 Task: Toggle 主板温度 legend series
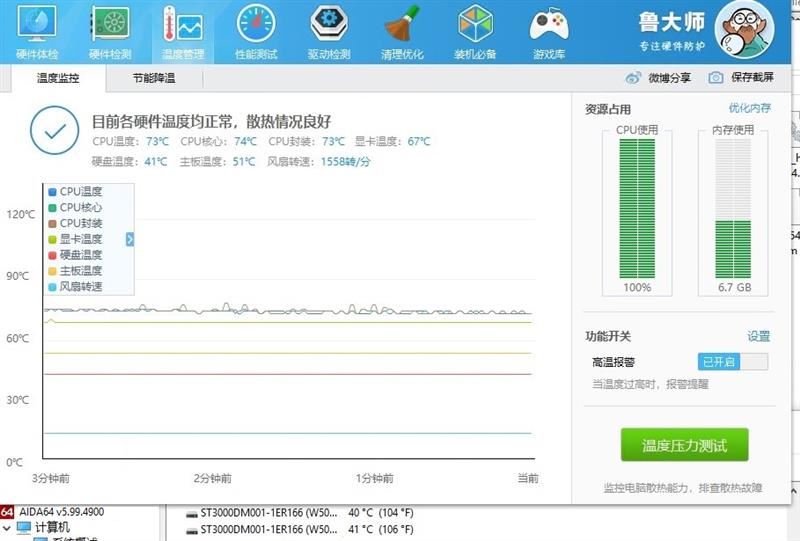tap(76, 270)
